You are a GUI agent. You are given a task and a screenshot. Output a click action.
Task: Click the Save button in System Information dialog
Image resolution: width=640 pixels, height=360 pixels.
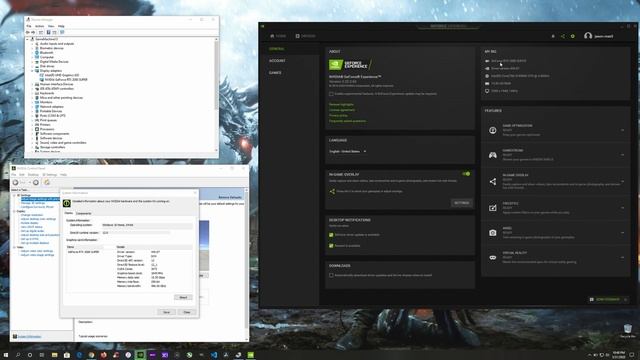[x=167, y=312]
